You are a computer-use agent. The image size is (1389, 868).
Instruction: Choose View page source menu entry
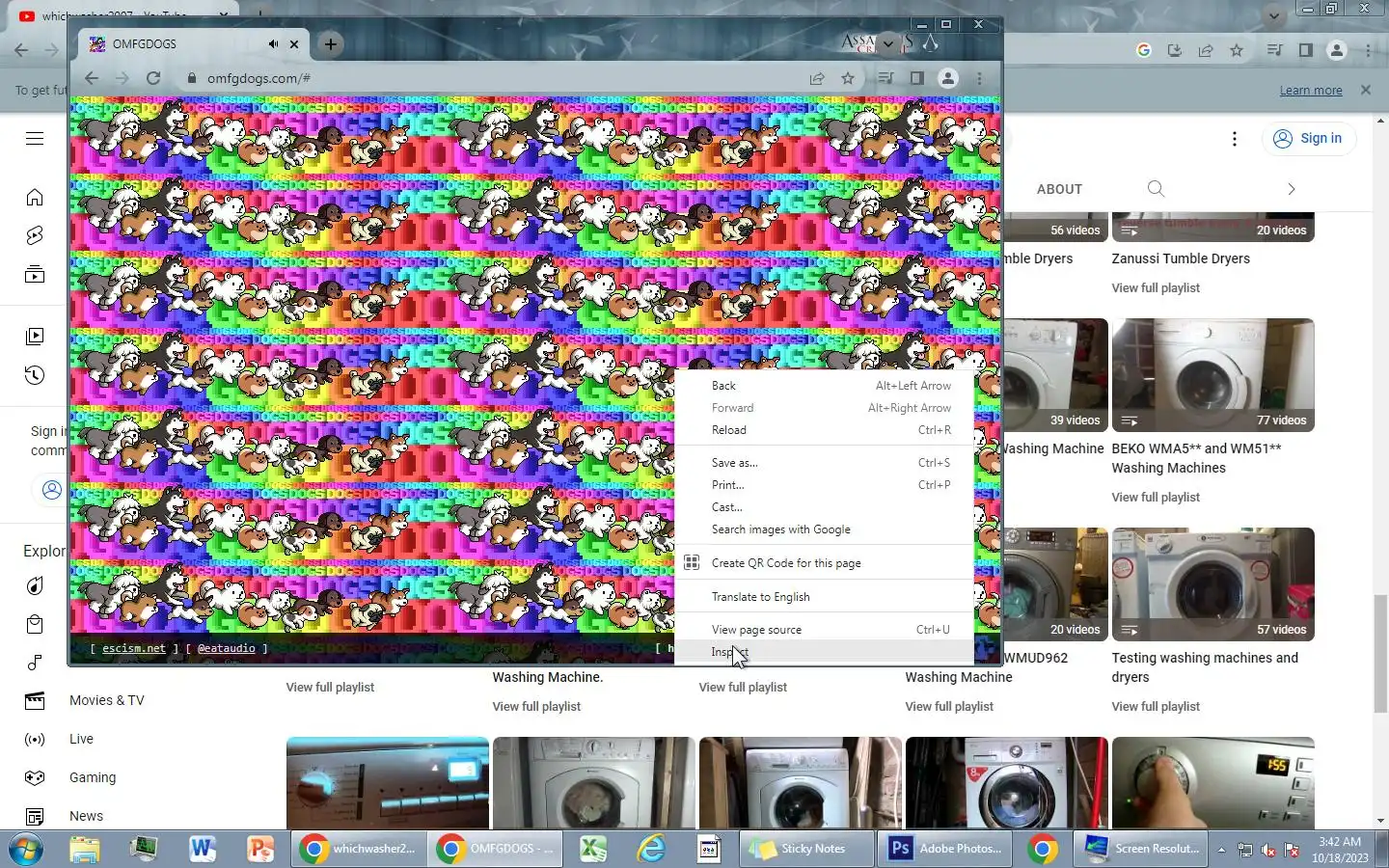824,630
